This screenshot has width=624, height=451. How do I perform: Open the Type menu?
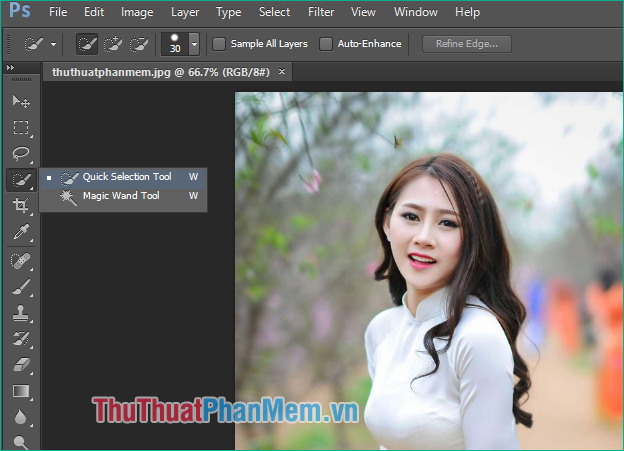pyautogui.click(x=228, y=12)
